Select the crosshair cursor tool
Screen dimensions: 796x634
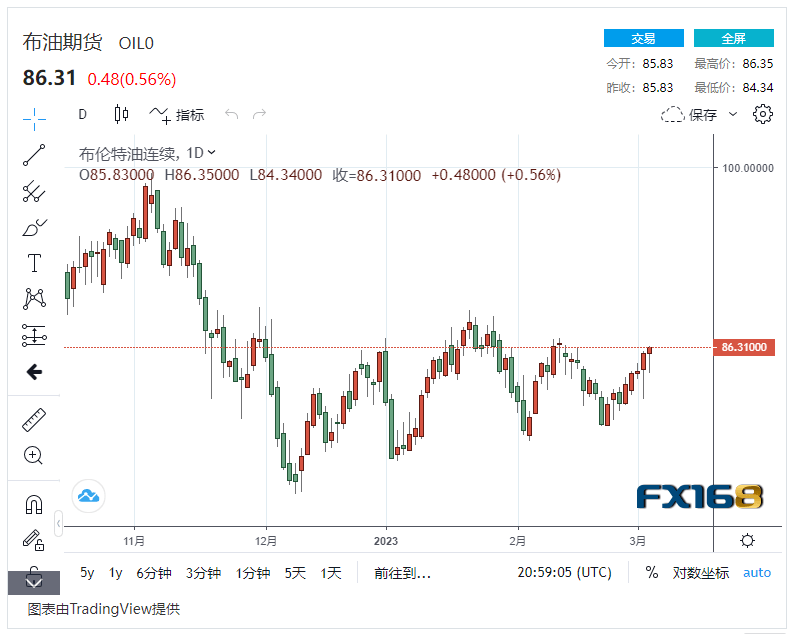(34, 118)
